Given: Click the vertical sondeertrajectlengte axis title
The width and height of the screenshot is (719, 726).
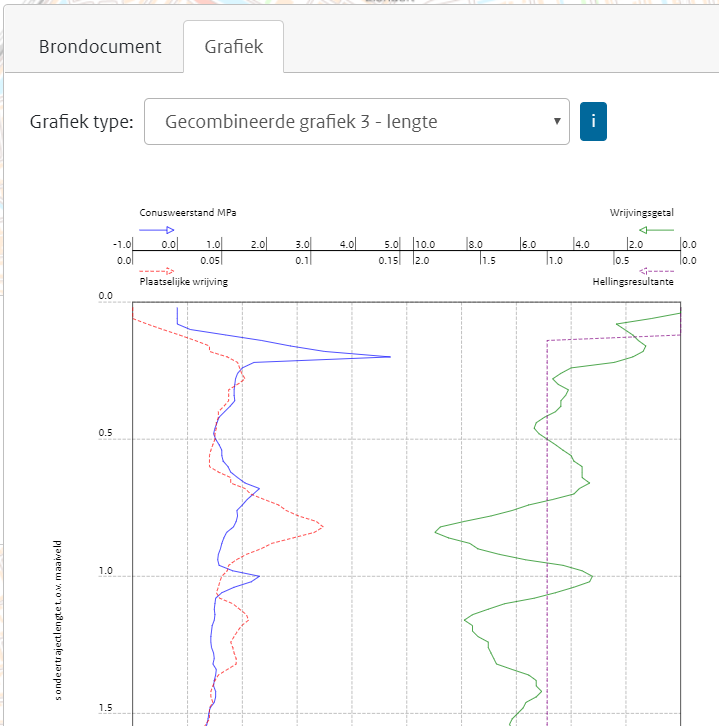Looking at the screenshot, I should coord(59,620).
